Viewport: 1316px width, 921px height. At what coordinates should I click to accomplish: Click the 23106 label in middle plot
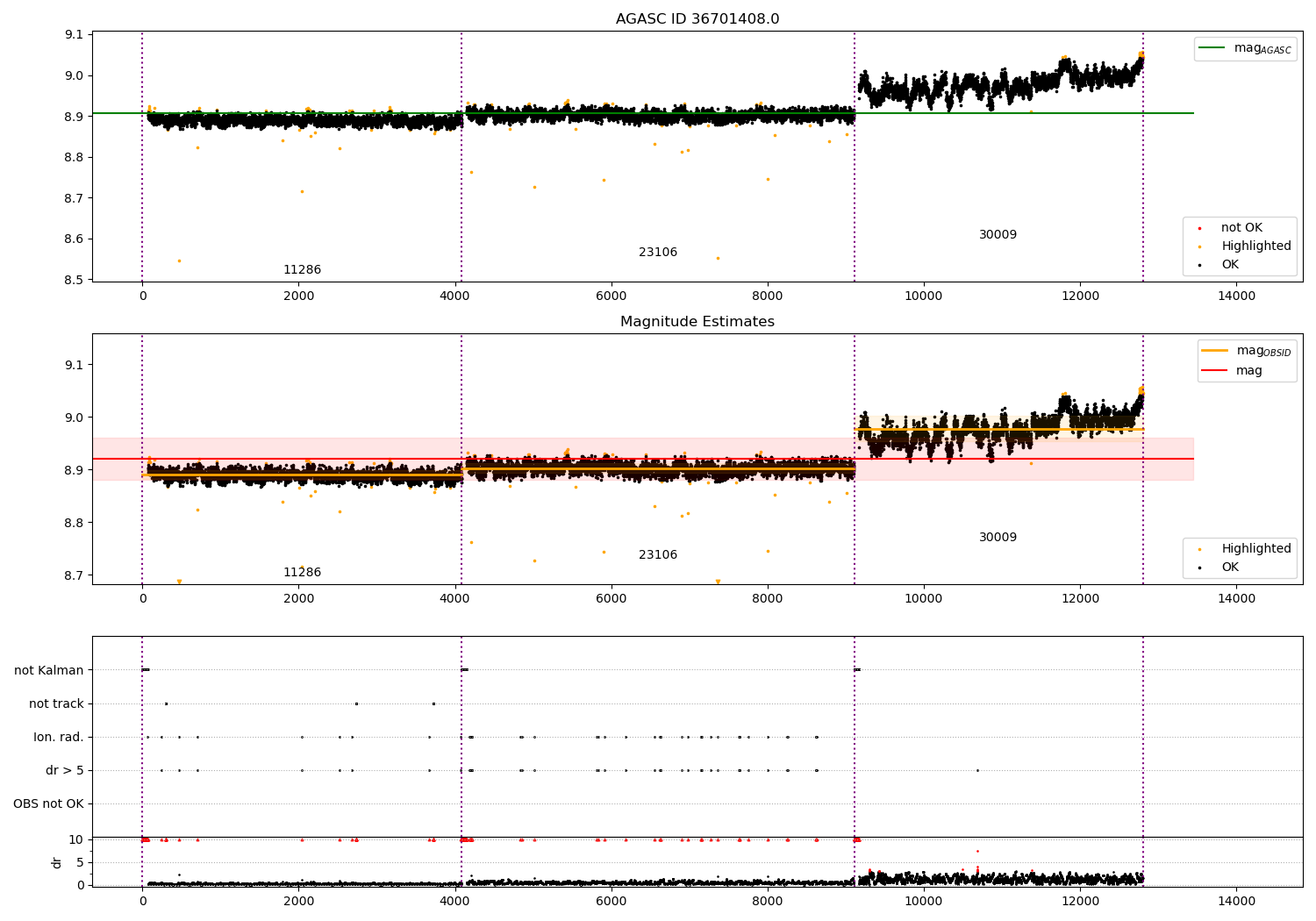[x=658, y=555]
